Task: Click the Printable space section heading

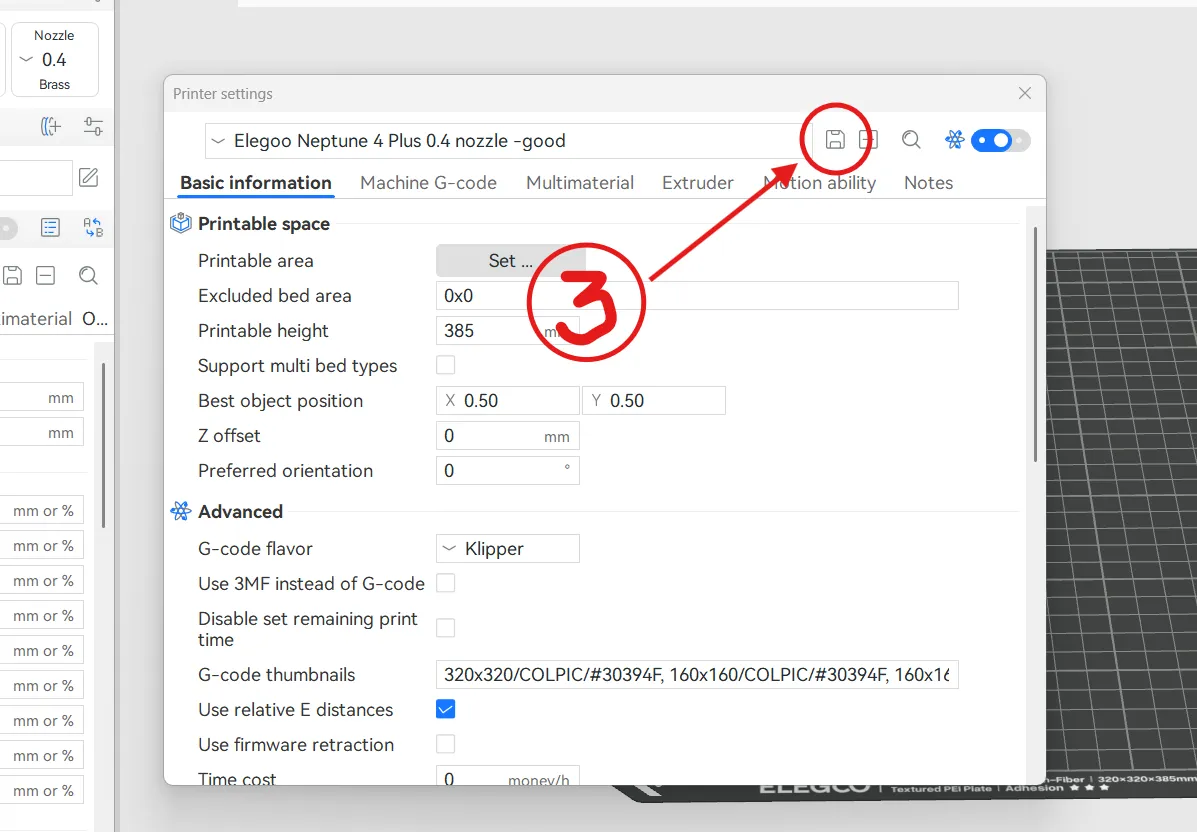Action: tap(263, 224)
